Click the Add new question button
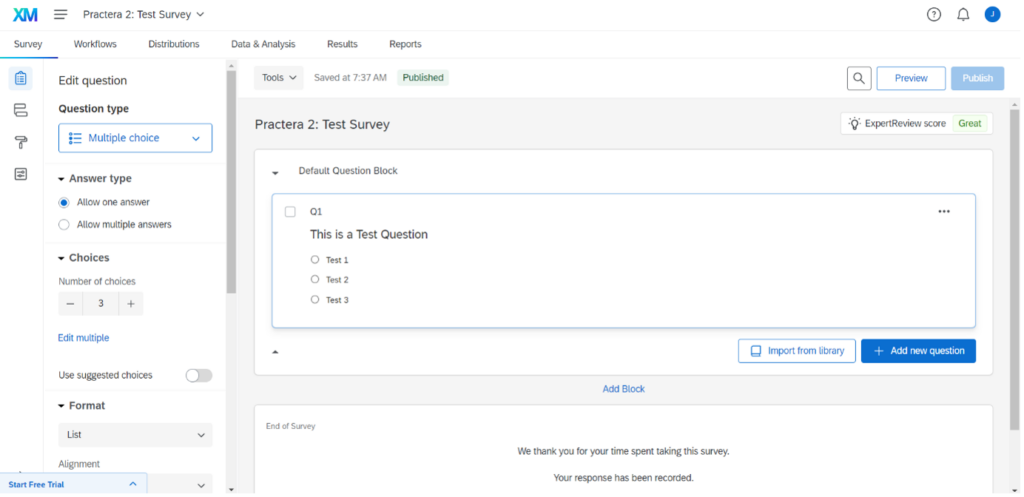Screen dimensions: 1024x497 (918, 351)
